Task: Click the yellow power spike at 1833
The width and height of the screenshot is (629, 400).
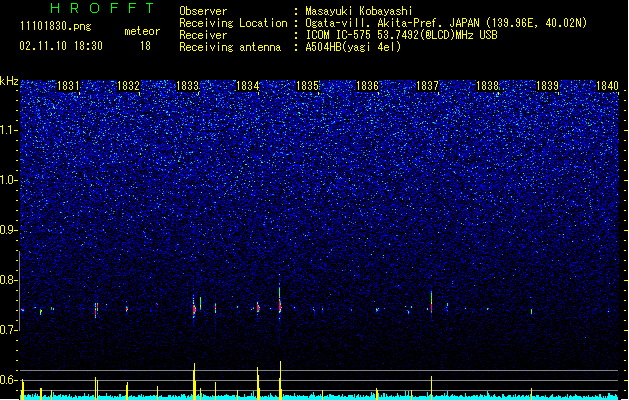Action: tap(194, 381)
